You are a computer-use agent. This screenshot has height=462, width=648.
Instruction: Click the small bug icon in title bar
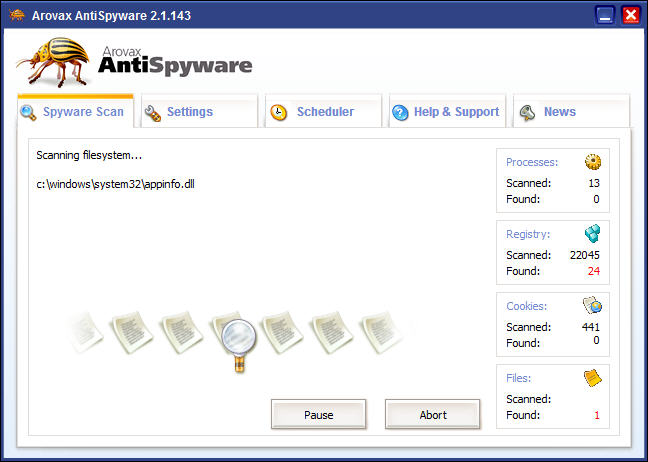pyautogui.click(x=17, y=15)
